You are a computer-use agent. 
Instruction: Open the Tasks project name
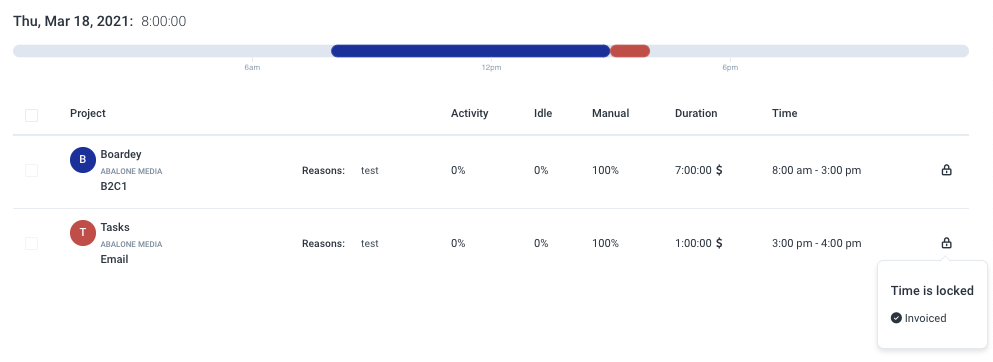[115, 227]
